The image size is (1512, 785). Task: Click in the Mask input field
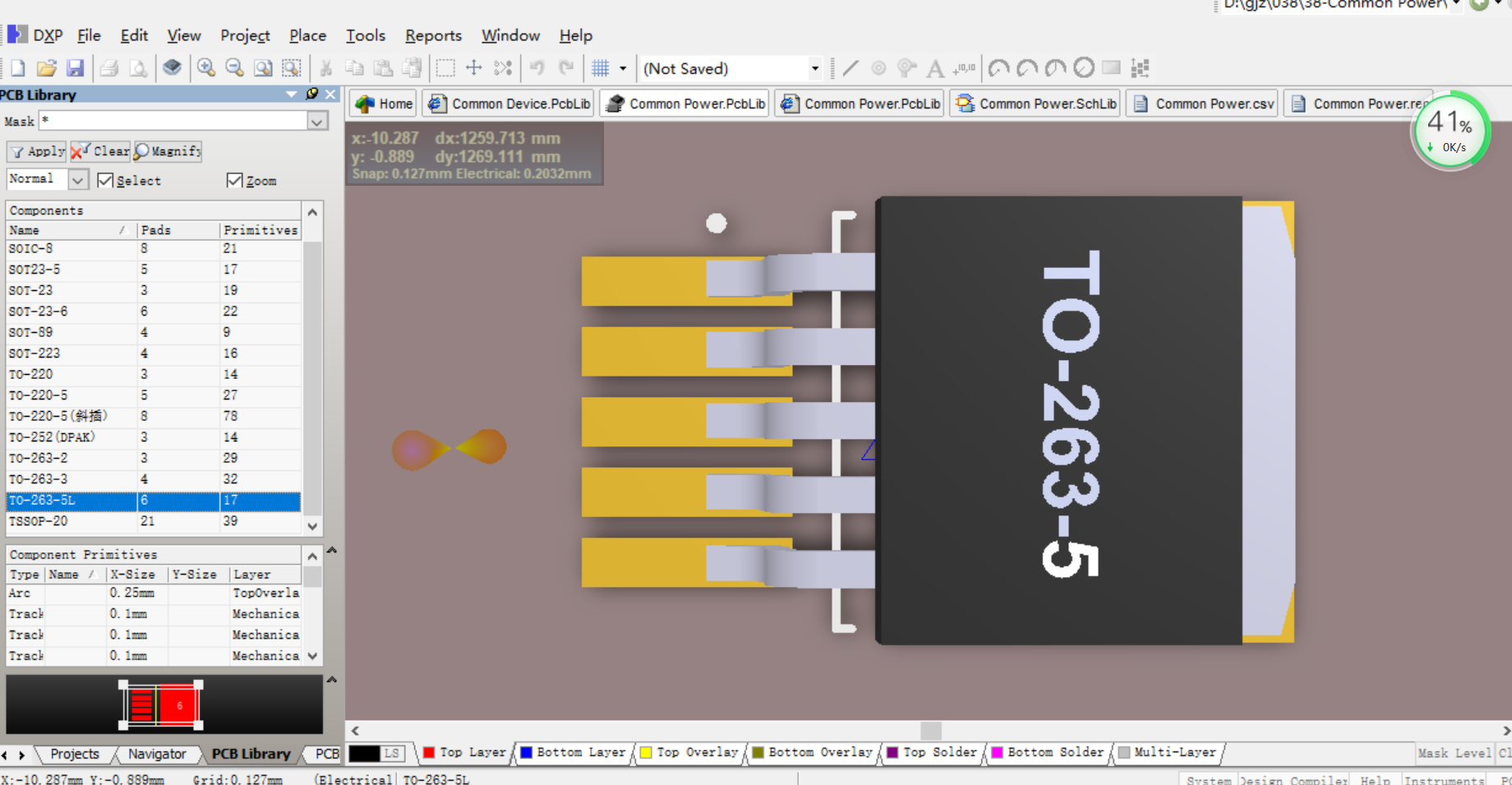173,122
